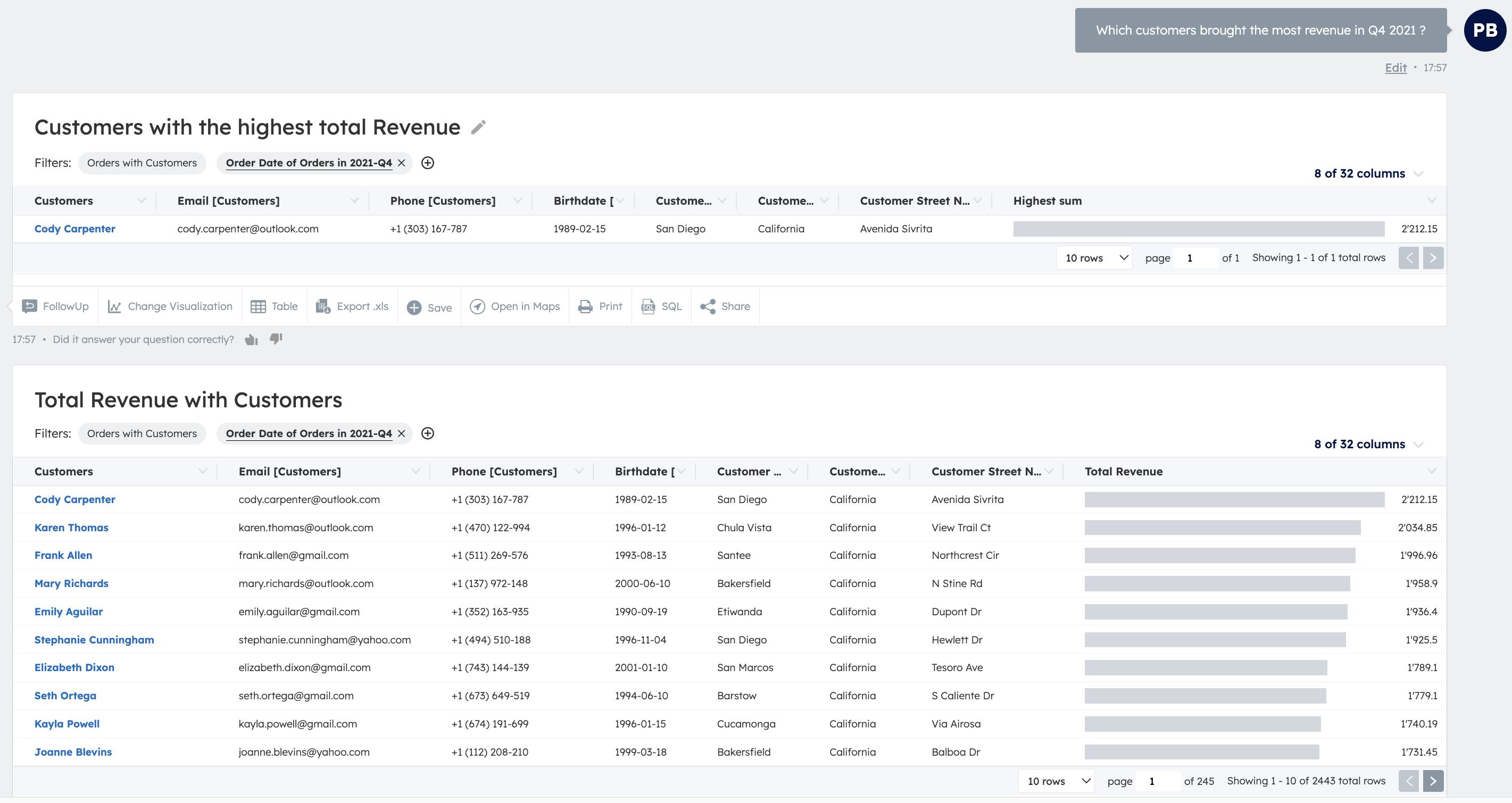Screen dimensions: 1512x803
Task: Click the Edit link under the question
Action: pyautogui.click(x=1395, y=68)
